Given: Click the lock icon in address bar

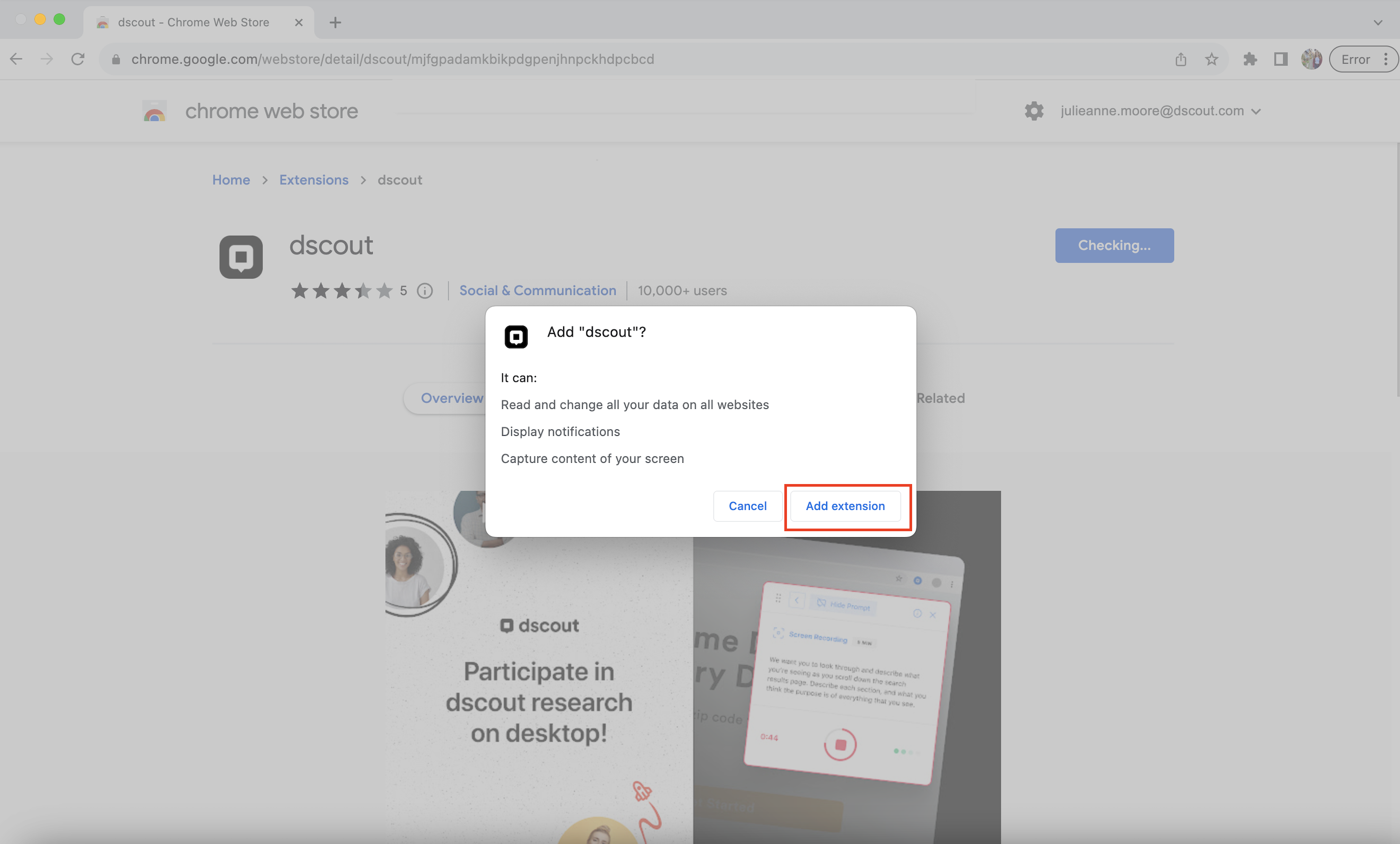Looking at the screenshot, I should coord(116,59).
